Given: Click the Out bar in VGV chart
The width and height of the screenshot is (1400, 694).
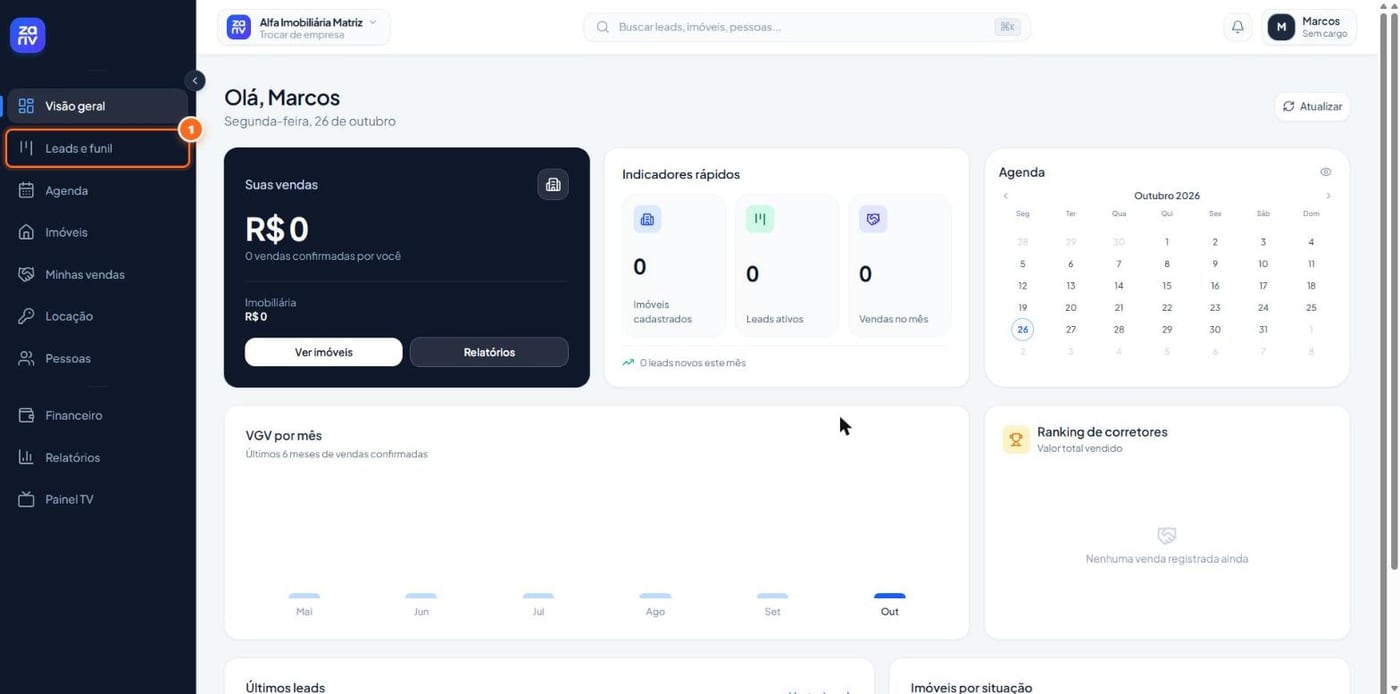Looking at the screenshot, I should (x=889, y=596).
